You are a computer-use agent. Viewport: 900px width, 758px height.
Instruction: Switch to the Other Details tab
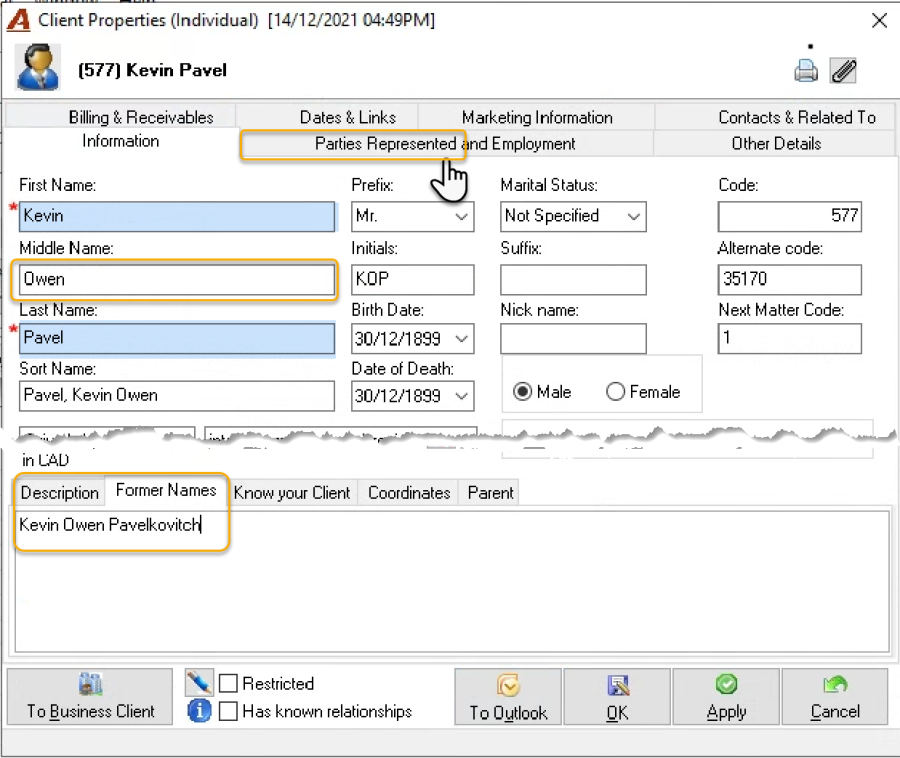(776, 143)
